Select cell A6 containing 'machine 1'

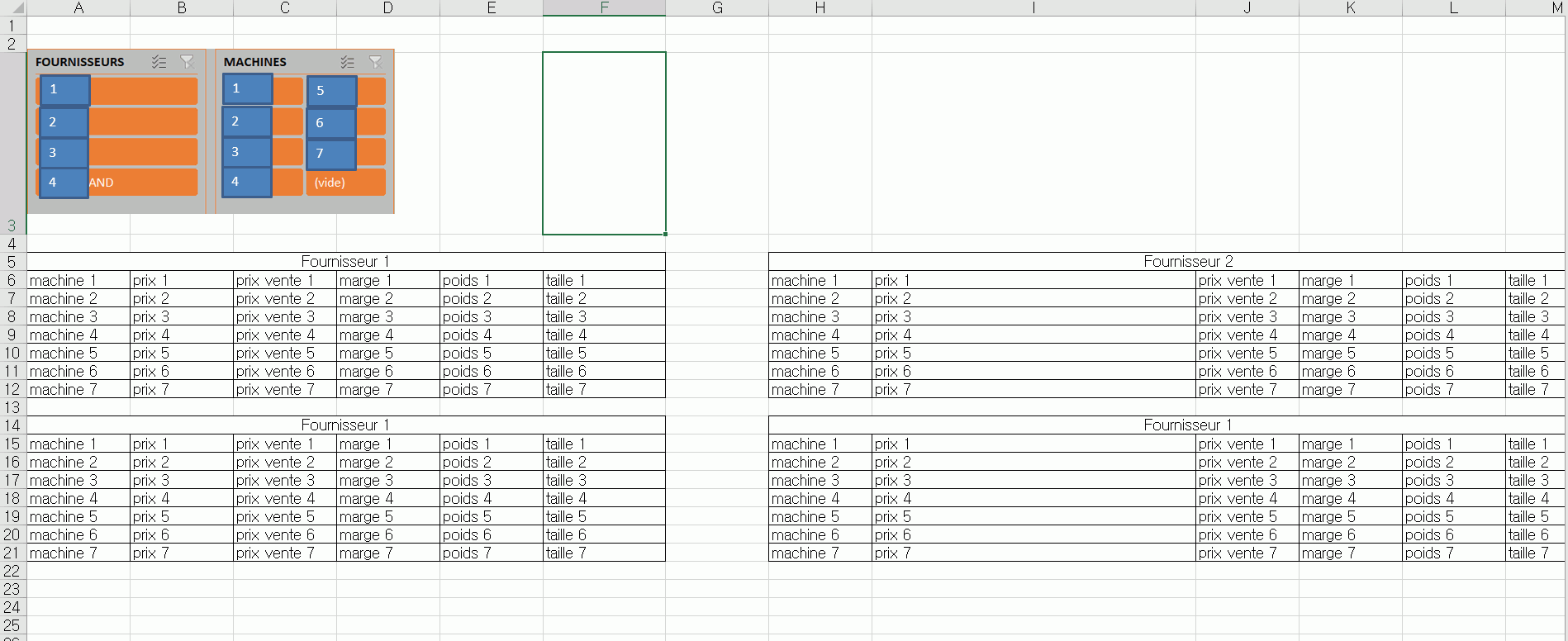point(78,280)
